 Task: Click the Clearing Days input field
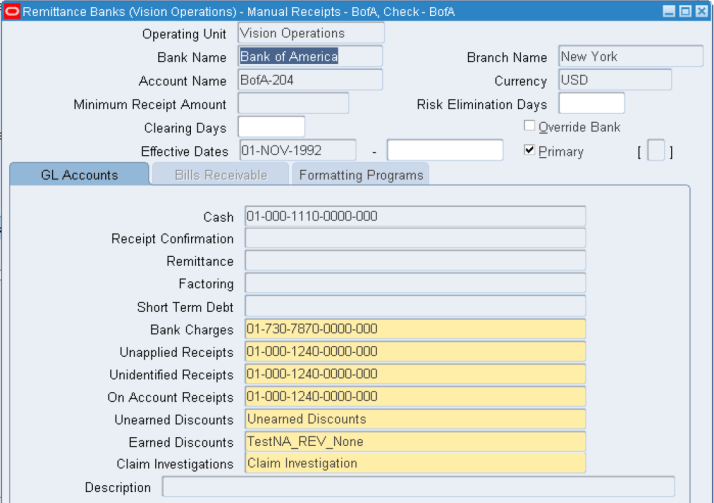tap(270, 127)
